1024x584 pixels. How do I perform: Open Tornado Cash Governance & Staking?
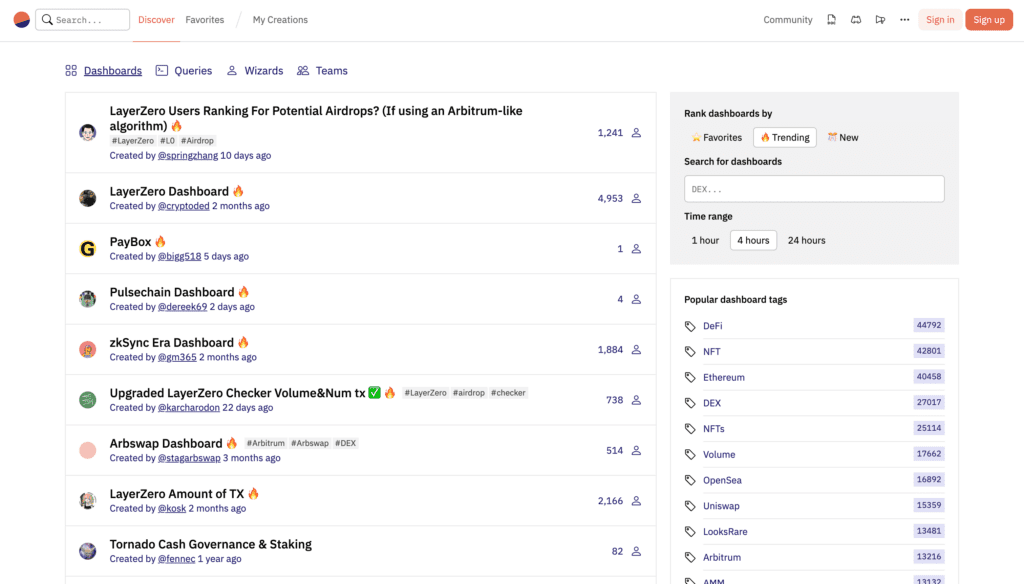[x=210, y=544]
